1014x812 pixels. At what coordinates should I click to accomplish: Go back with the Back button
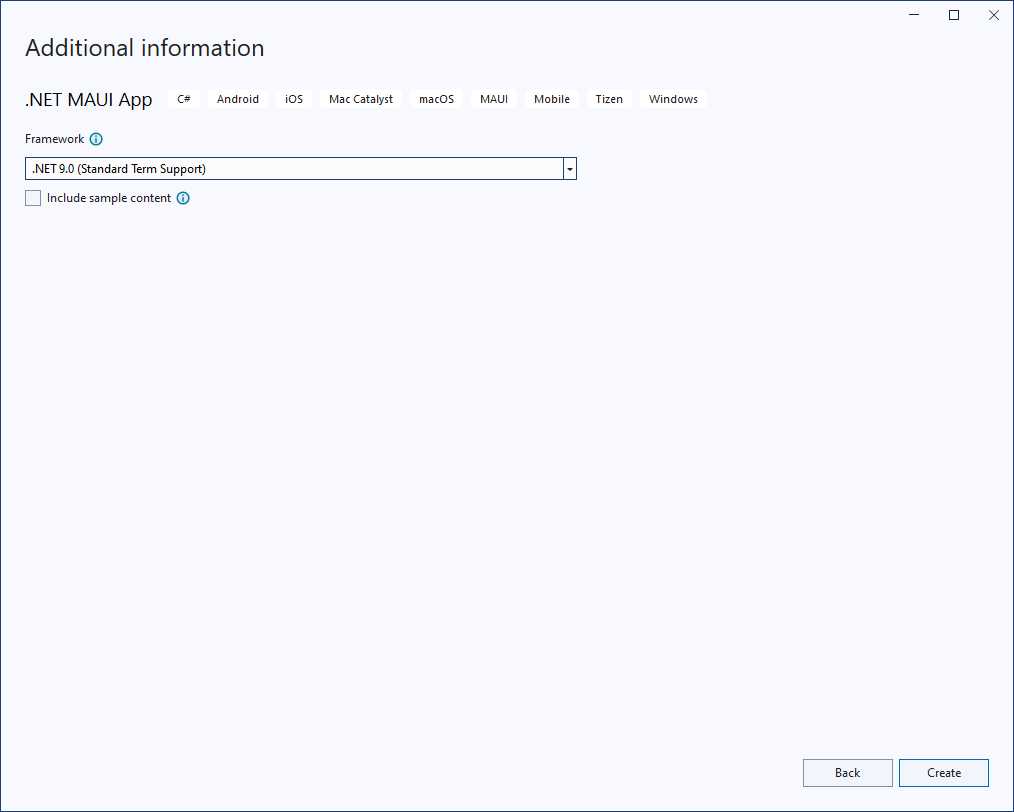tap(847, 773)
